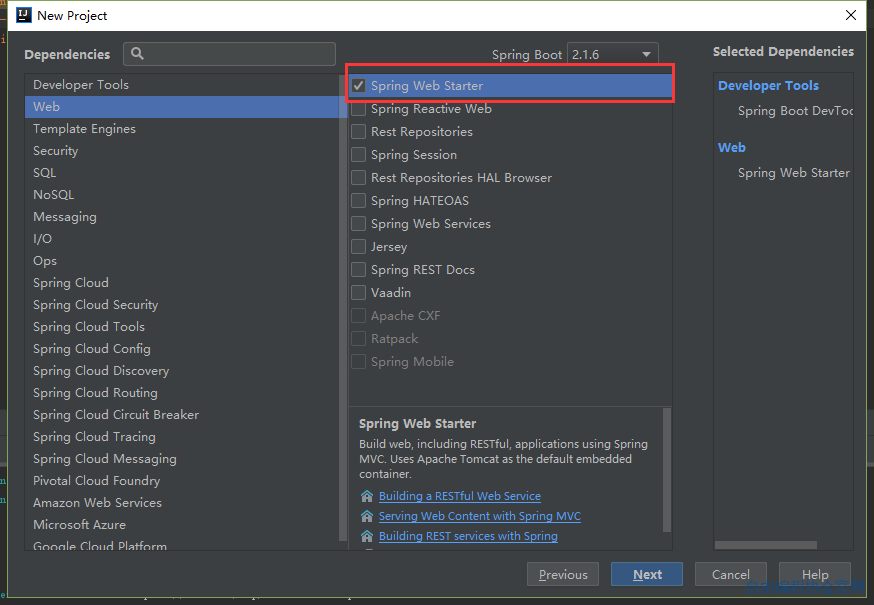Select SQL category

[x=182, y=173]
